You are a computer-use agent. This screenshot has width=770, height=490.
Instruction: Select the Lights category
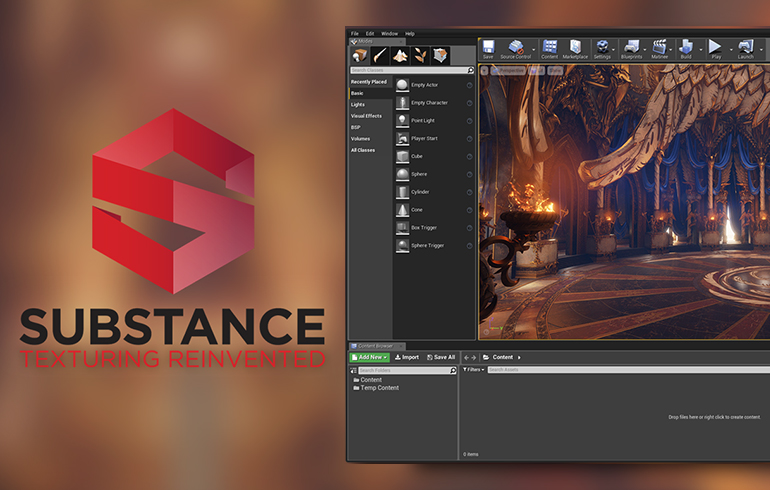coord(358,105)
